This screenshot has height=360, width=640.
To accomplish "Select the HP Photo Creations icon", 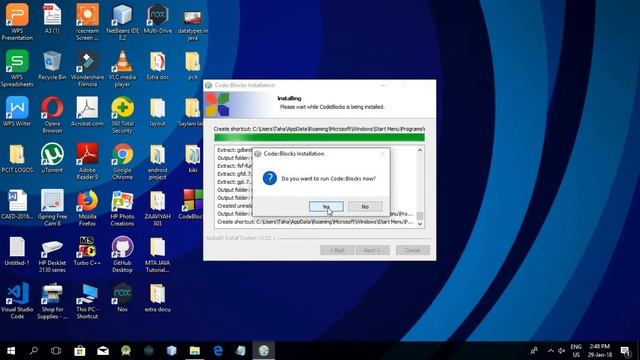I will click(x=122, y=207).
